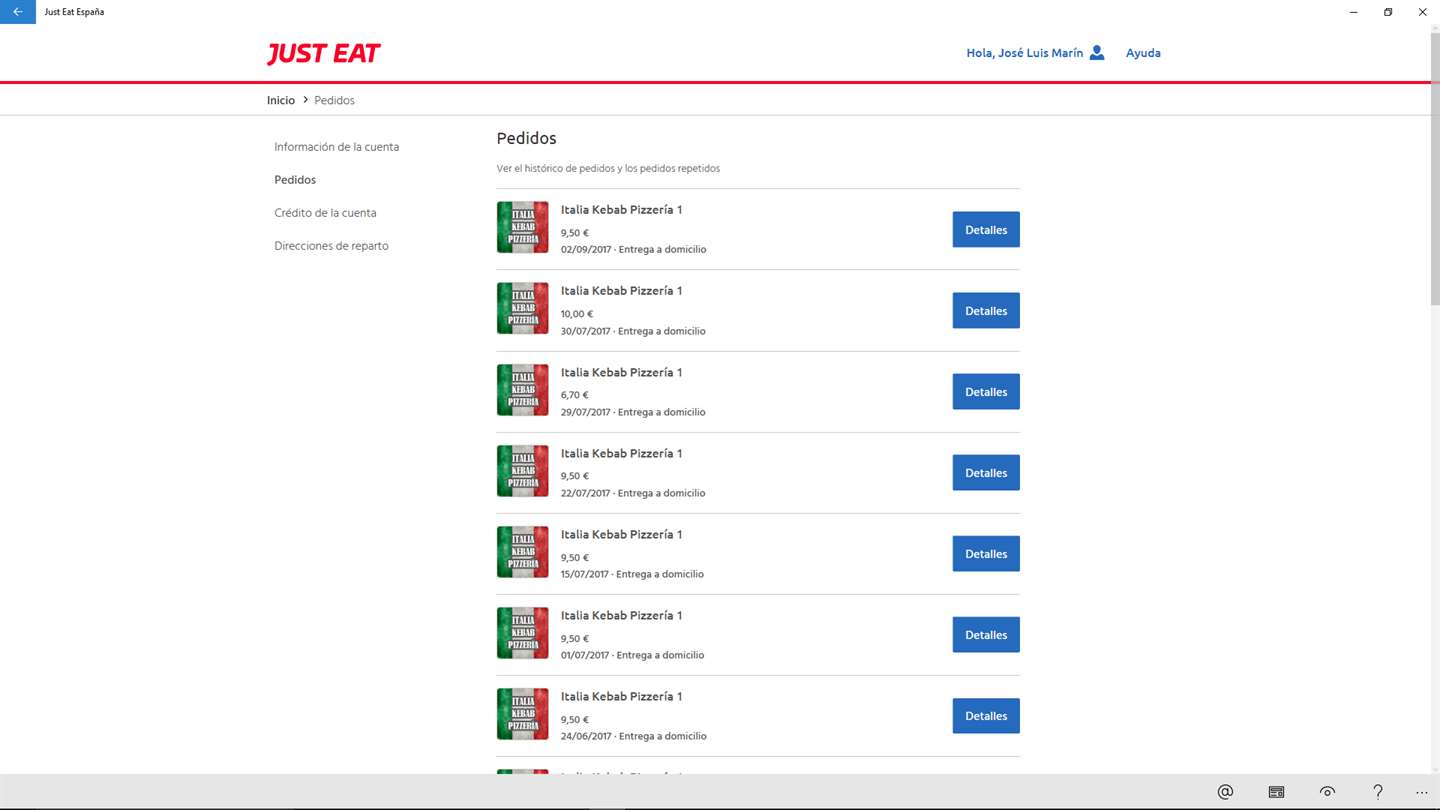Click the eye icon in bottom bar

1327,792
